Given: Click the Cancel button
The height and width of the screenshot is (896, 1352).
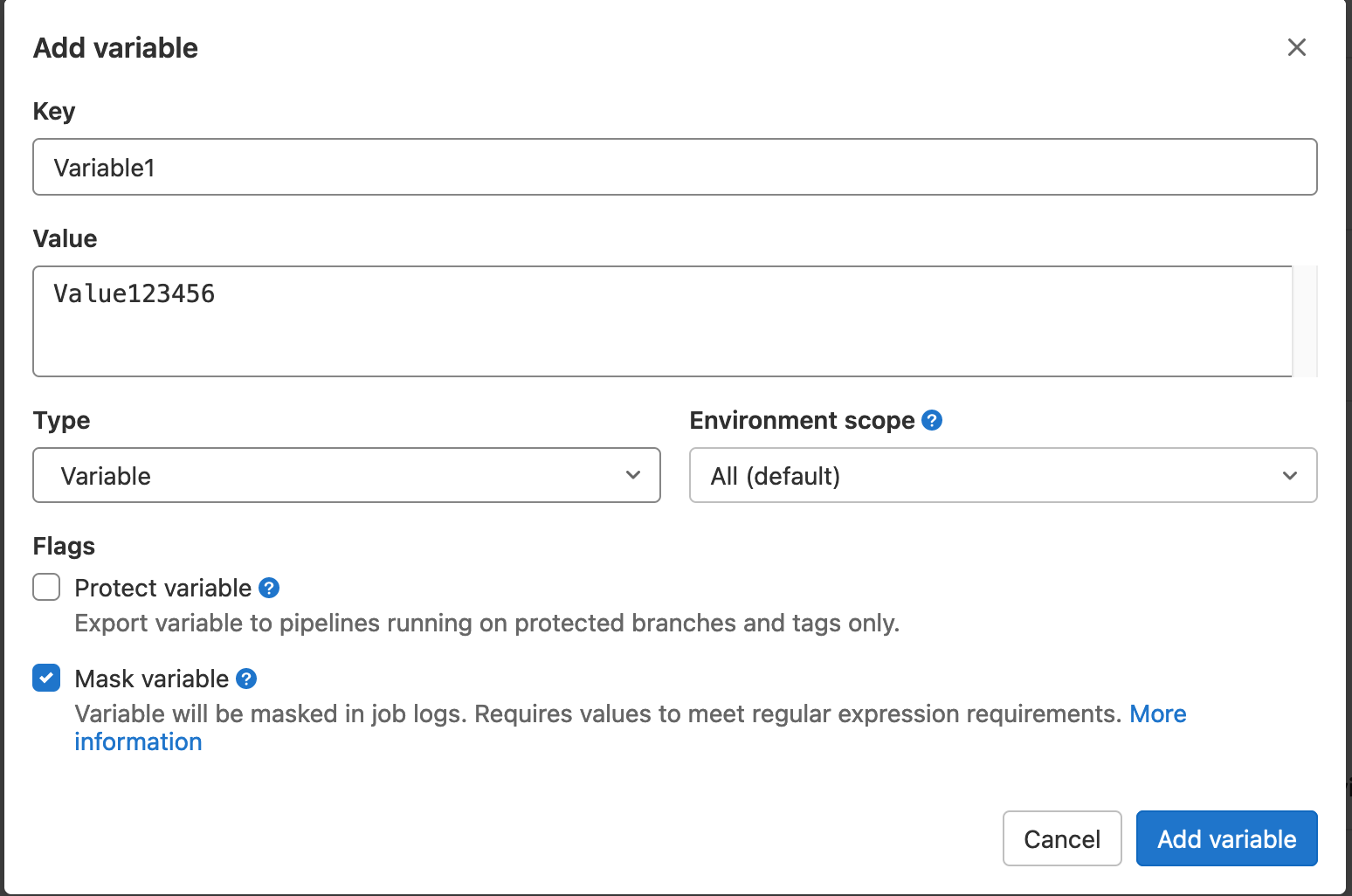Looking at the screenshot, I should (x=1062, y=838).
